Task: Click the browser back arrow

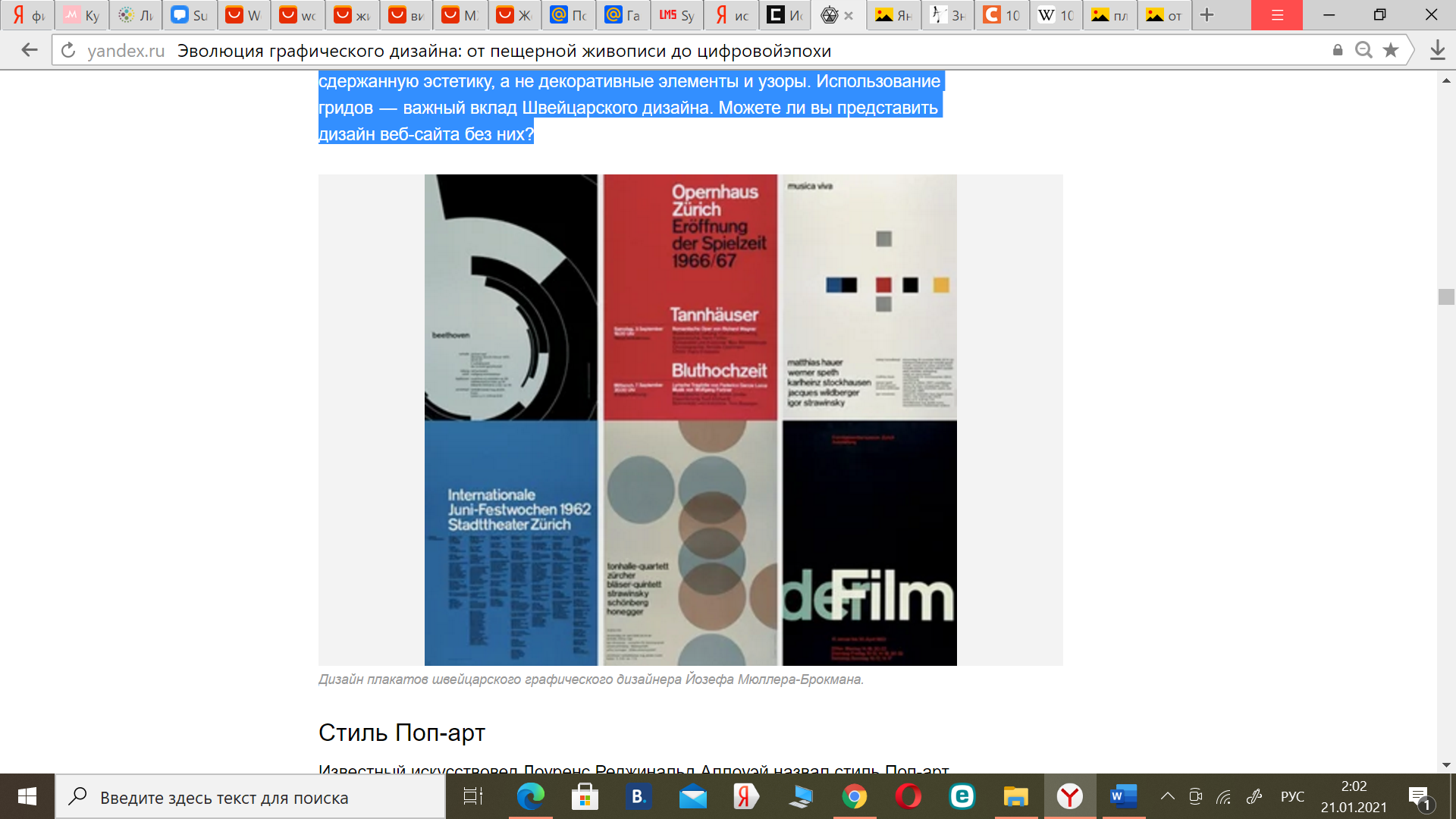Action: tap(29, 50)
